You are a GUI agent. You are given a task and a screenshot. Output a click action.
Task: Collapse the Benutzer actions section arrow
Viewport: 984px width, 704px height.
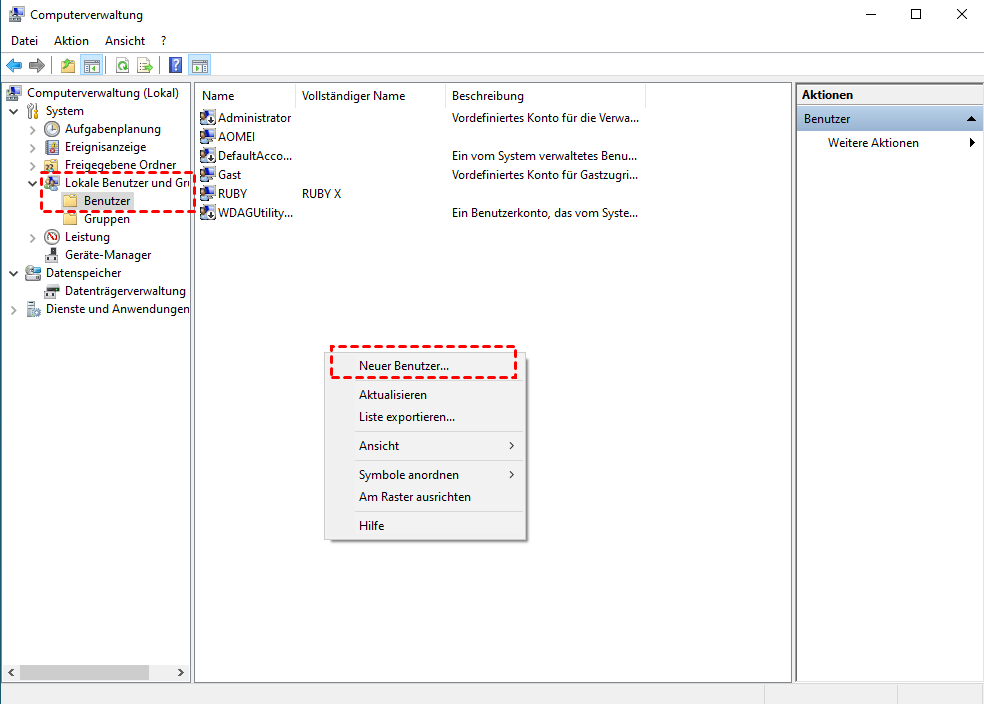971,119
